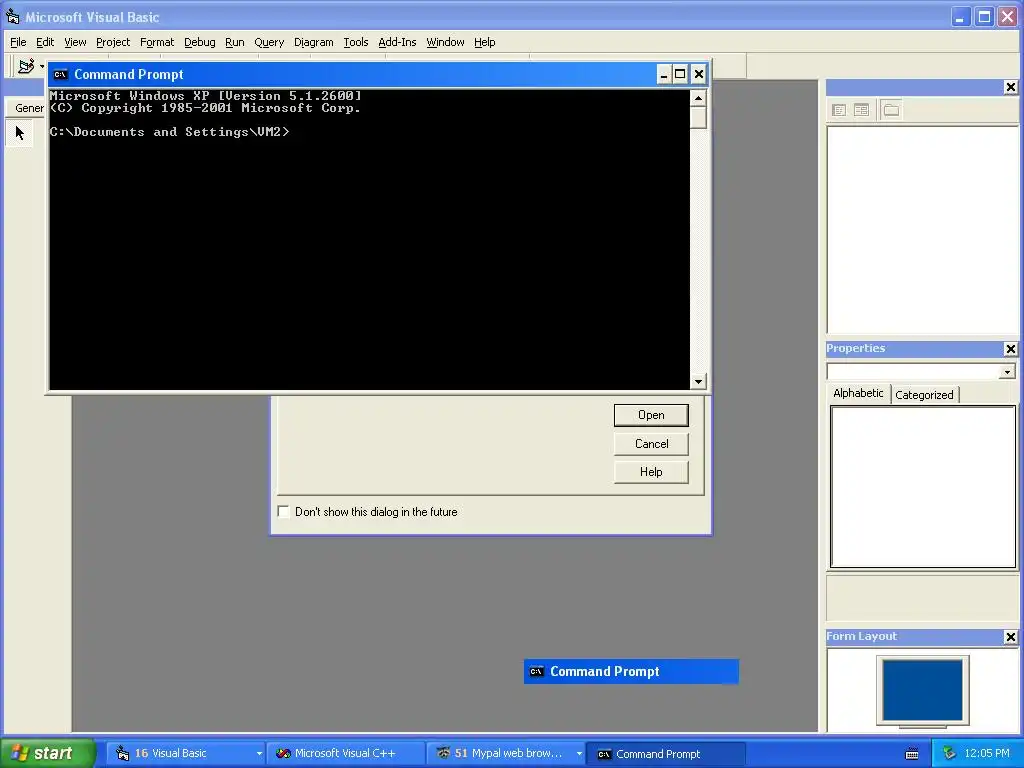The image size is (1024, 768).
Task: Expand the Visual Basic taskbar group dropdown
Action: coord(259,754)
